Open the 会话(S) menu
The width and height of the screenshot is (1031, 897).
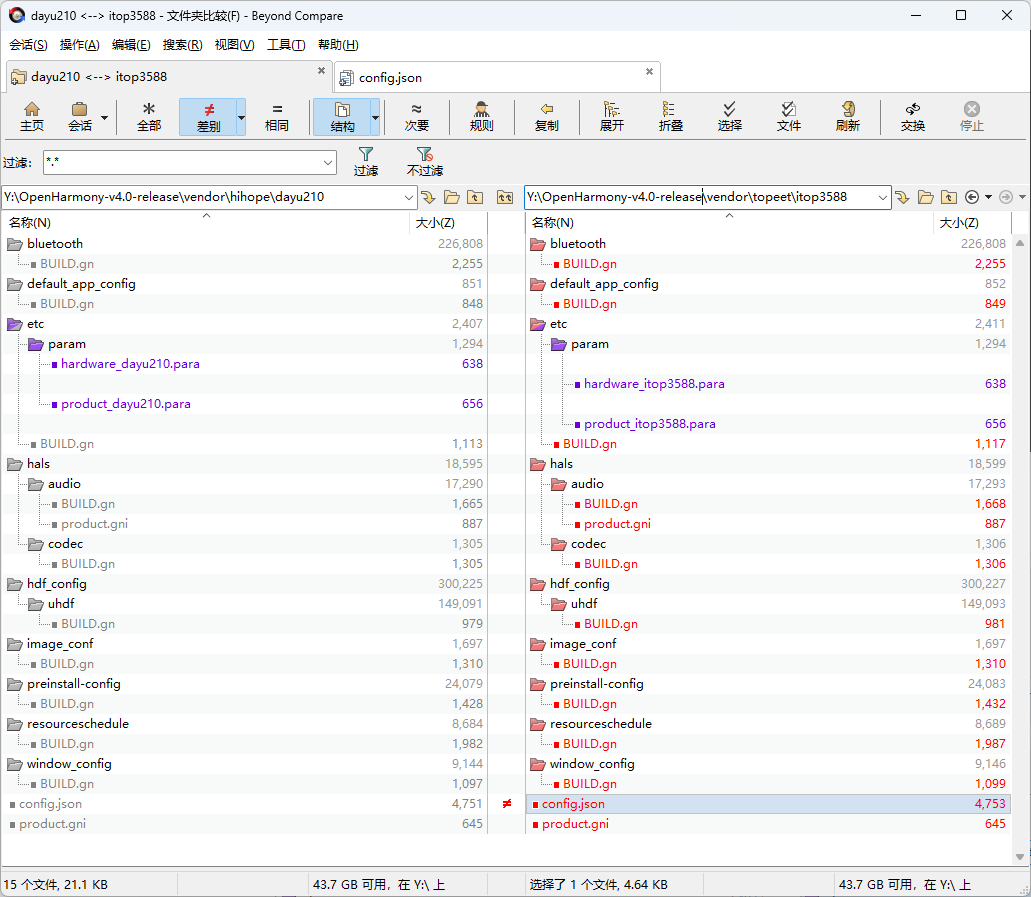click(x=28, y=45)
